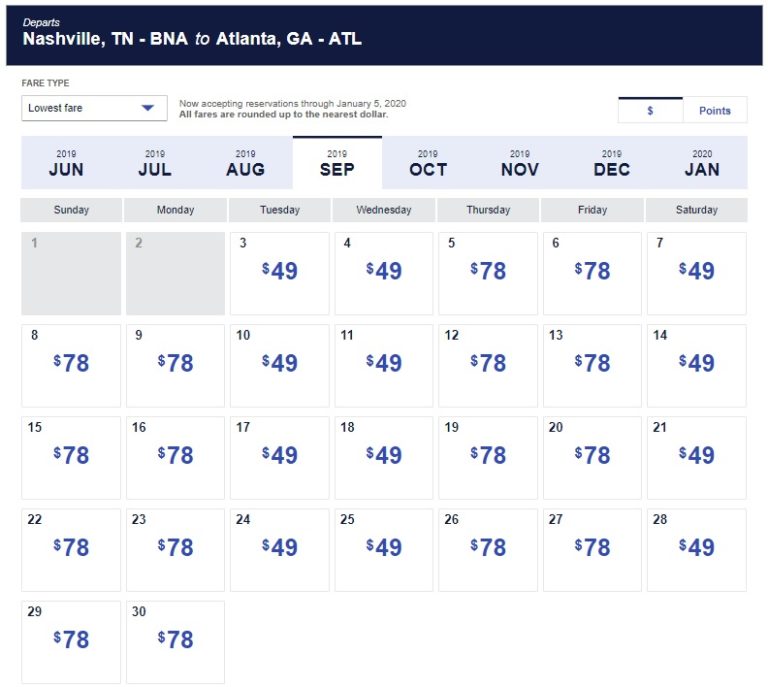Switch to the OCT 2019 tab
Screen dimensions: 768x687
tap(428, 163)
